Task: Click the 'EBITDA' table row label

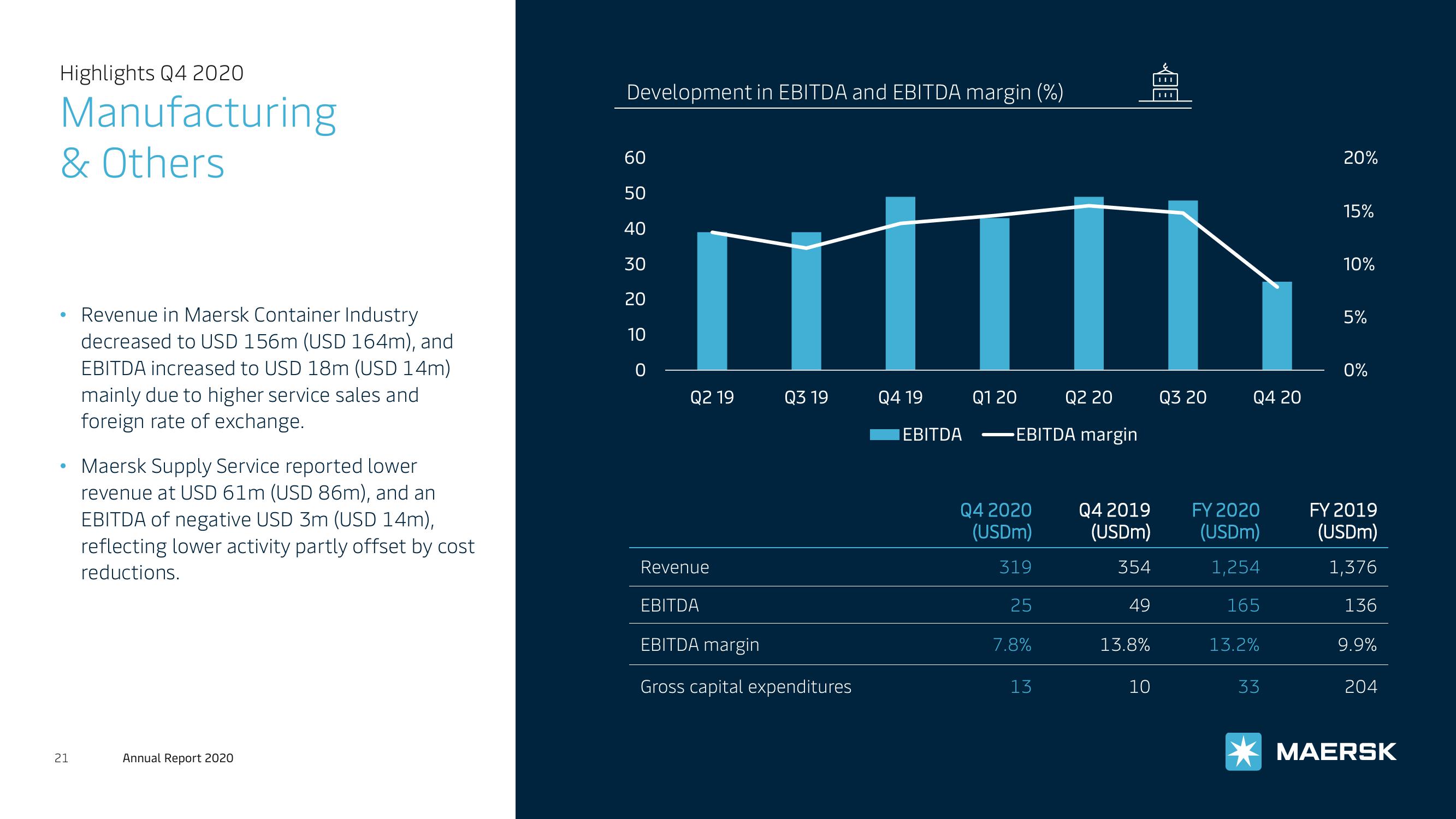Action: click(x=670, y=606)
